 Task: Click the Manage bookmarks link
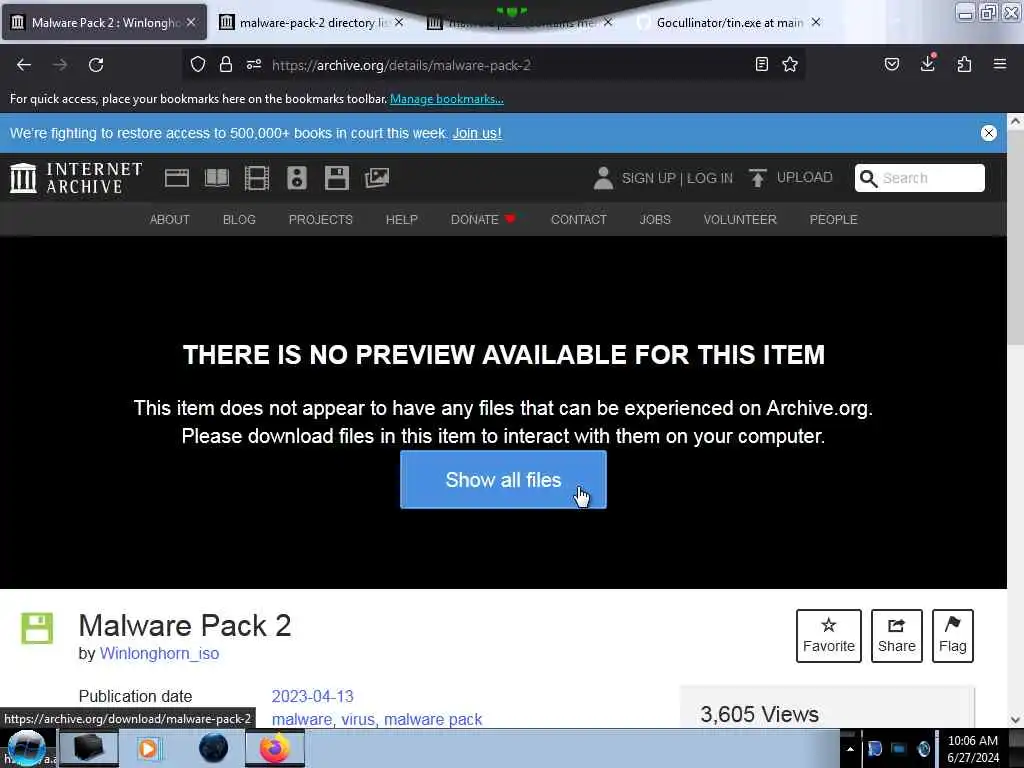point(447,99)
